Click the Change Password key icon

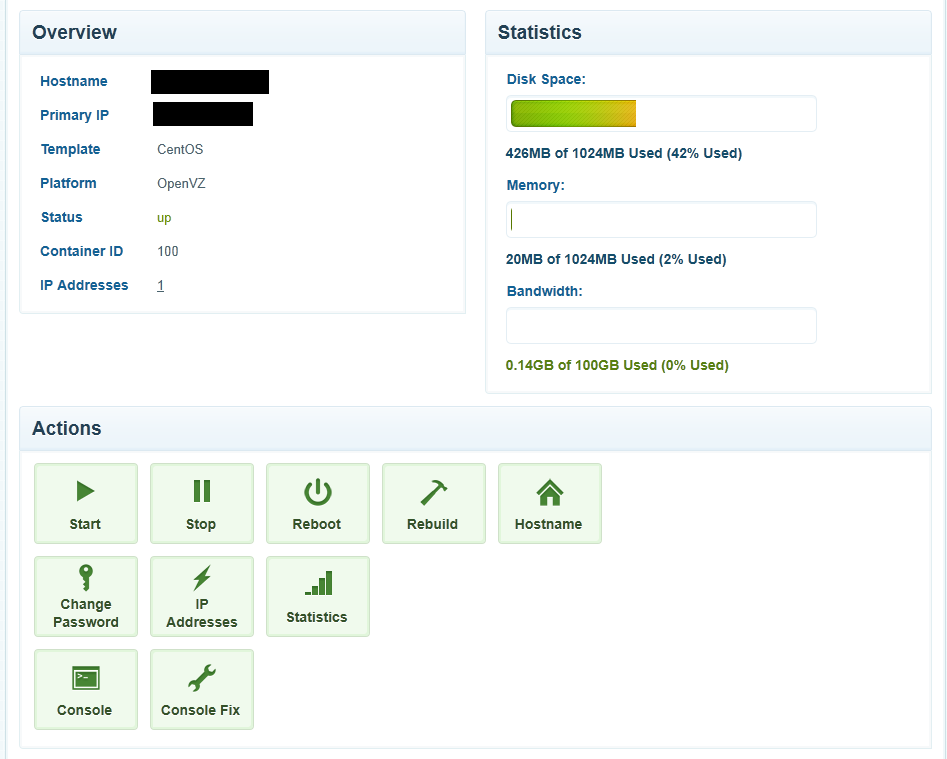[85, 578]
